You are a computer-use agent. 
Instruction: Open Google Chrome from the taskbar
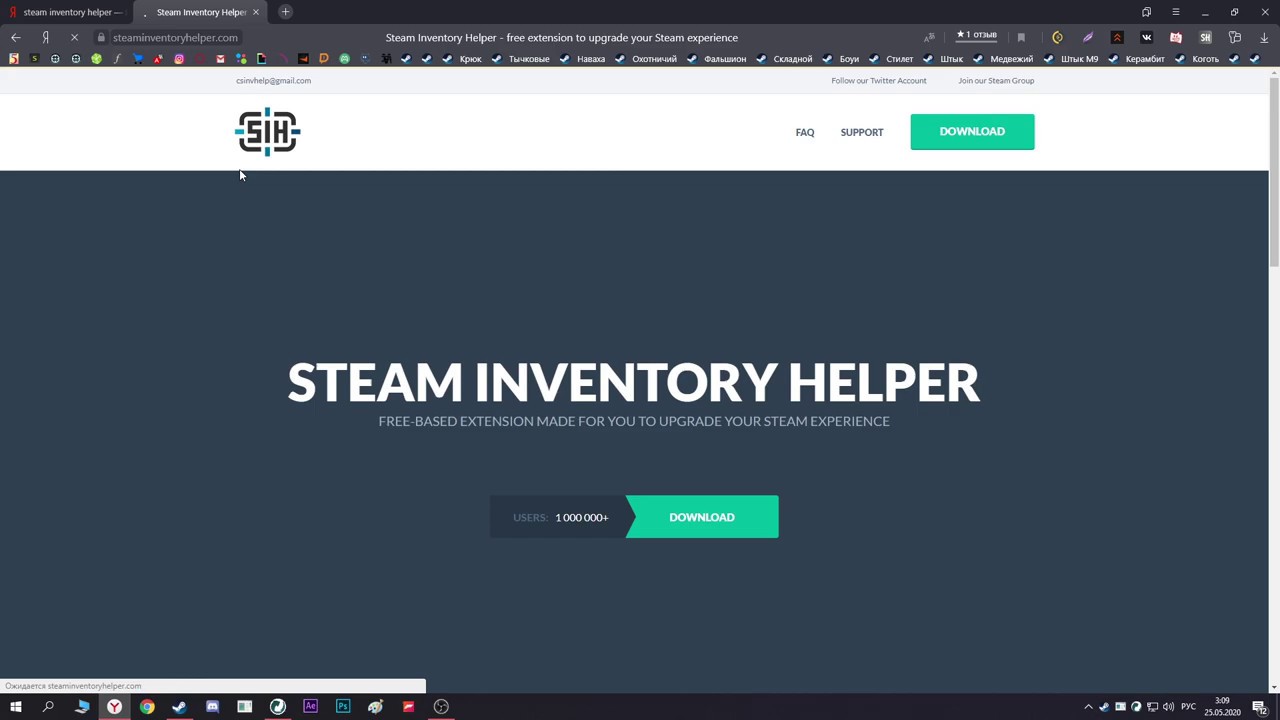[147, 707]
